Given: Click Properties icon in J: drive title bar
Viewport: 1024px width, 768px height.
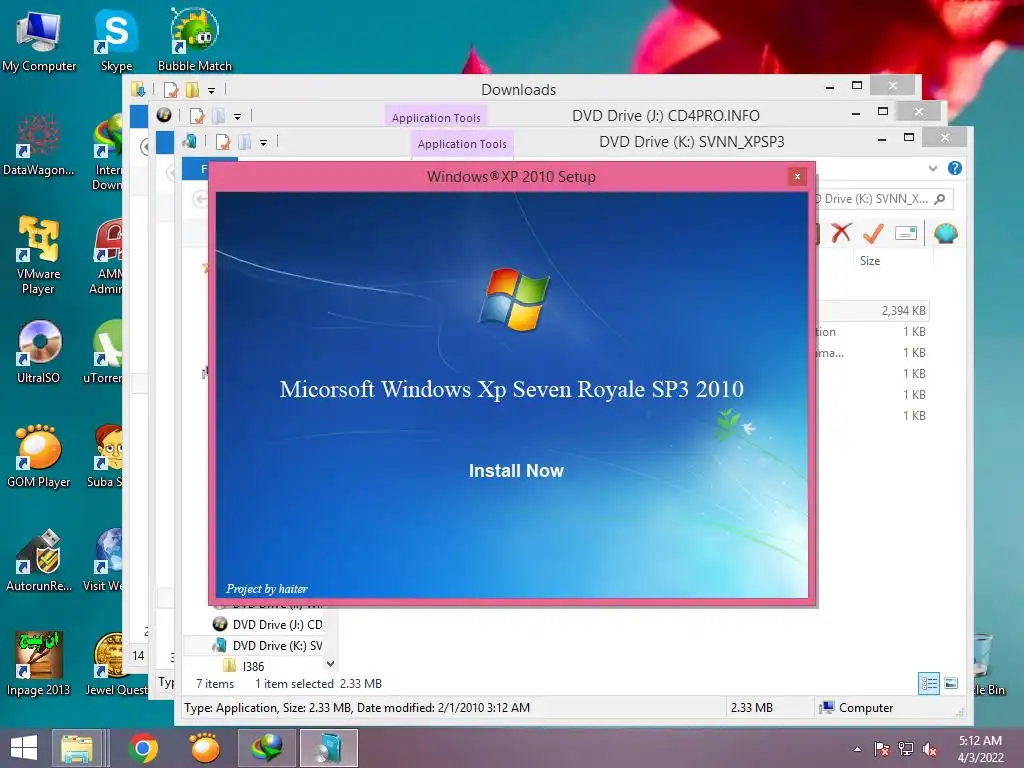Looking at the screenshot, I should click(x=197, y=116).
